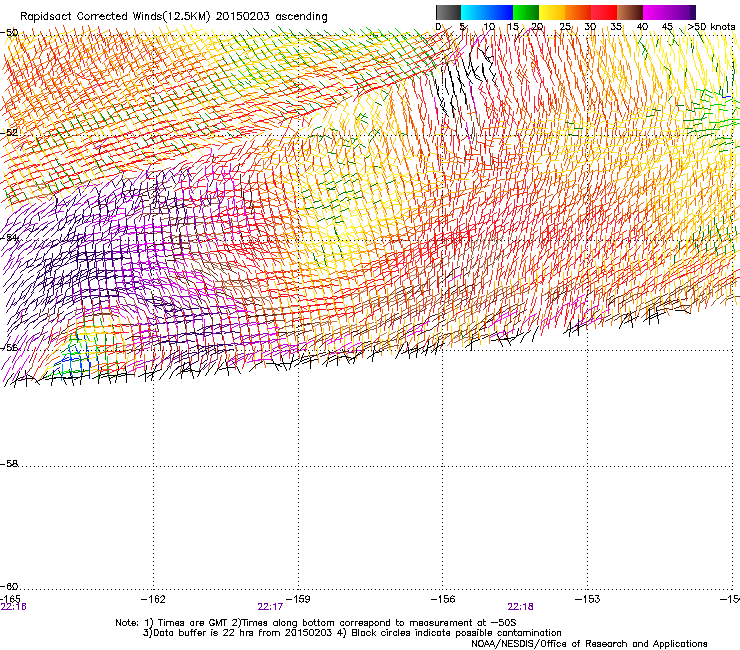The height and width of the screenshot is (650, 740).
Task: Click the 'Note: 1) Times are GMT' line
Action: click(x=316, y=623)
